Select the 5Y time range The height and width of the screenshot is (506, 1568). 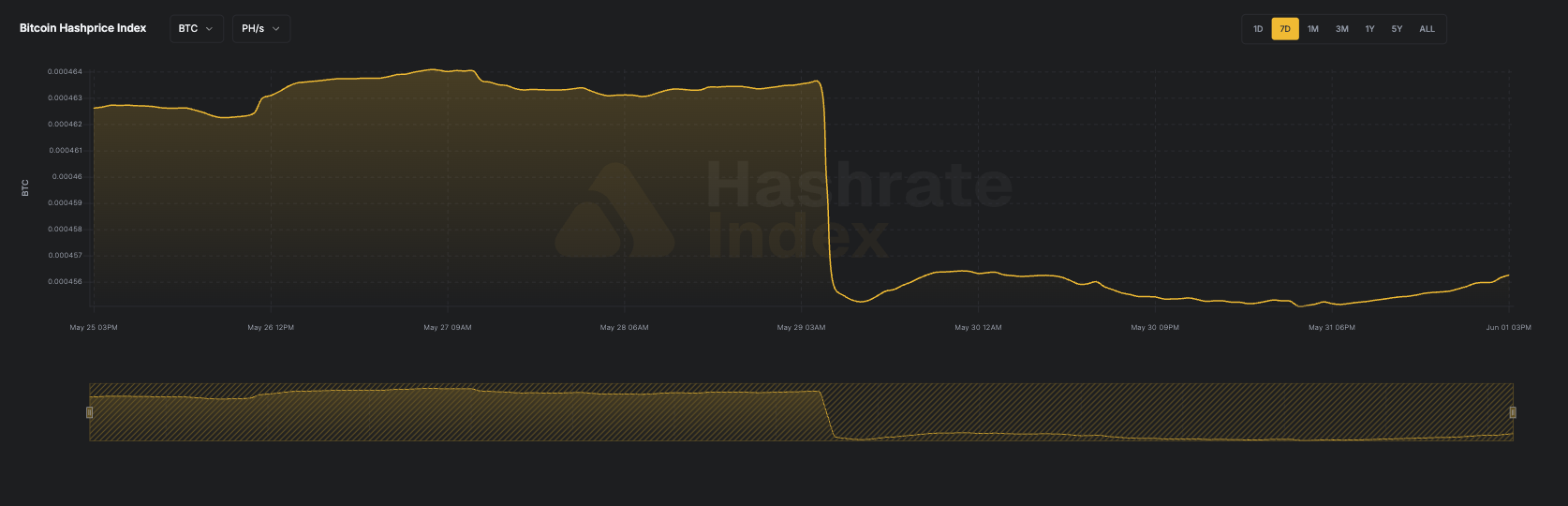tap(1397, 29)
